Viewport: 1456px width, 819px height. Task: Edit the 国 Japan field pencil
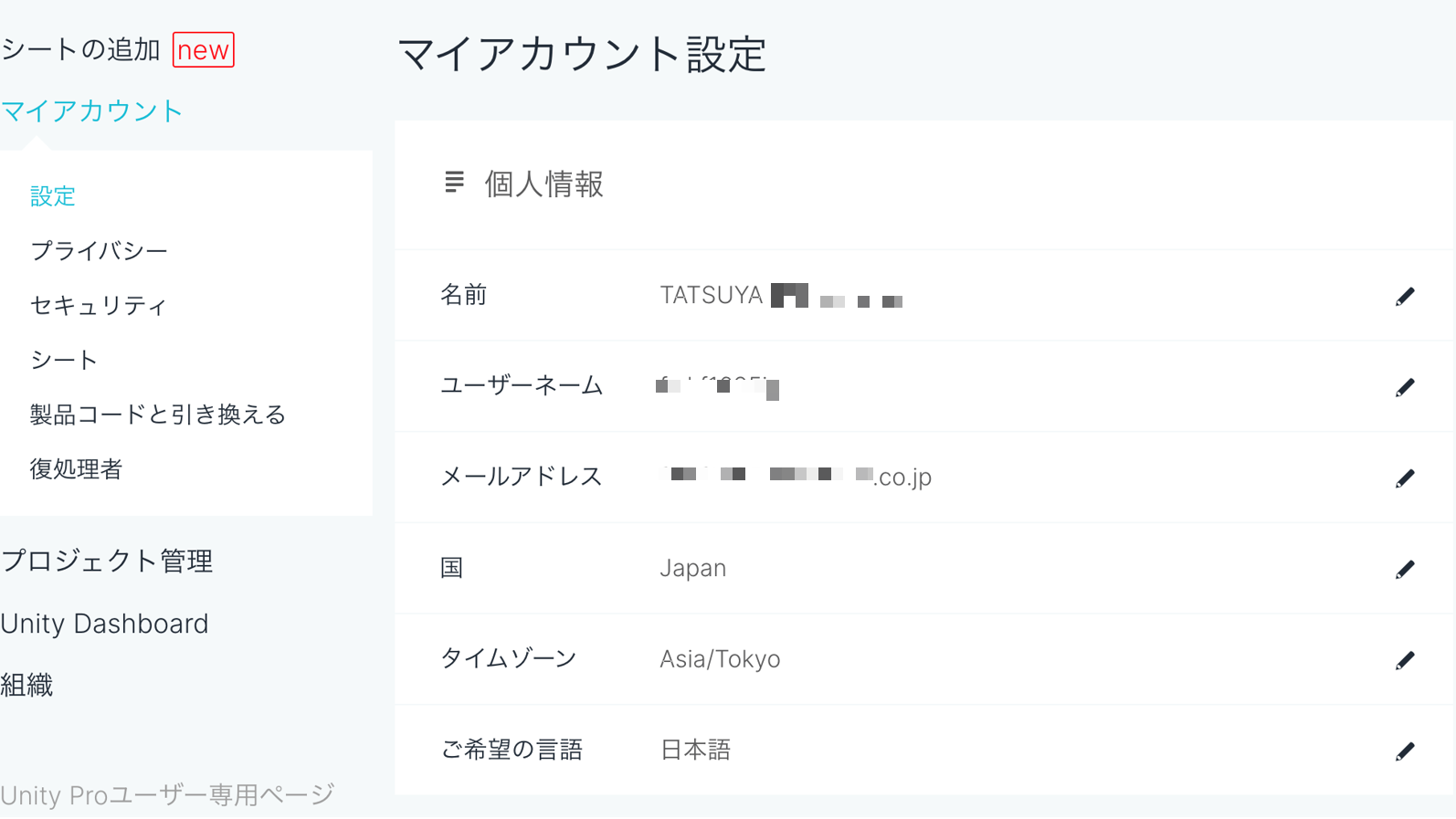[1404, 569]
